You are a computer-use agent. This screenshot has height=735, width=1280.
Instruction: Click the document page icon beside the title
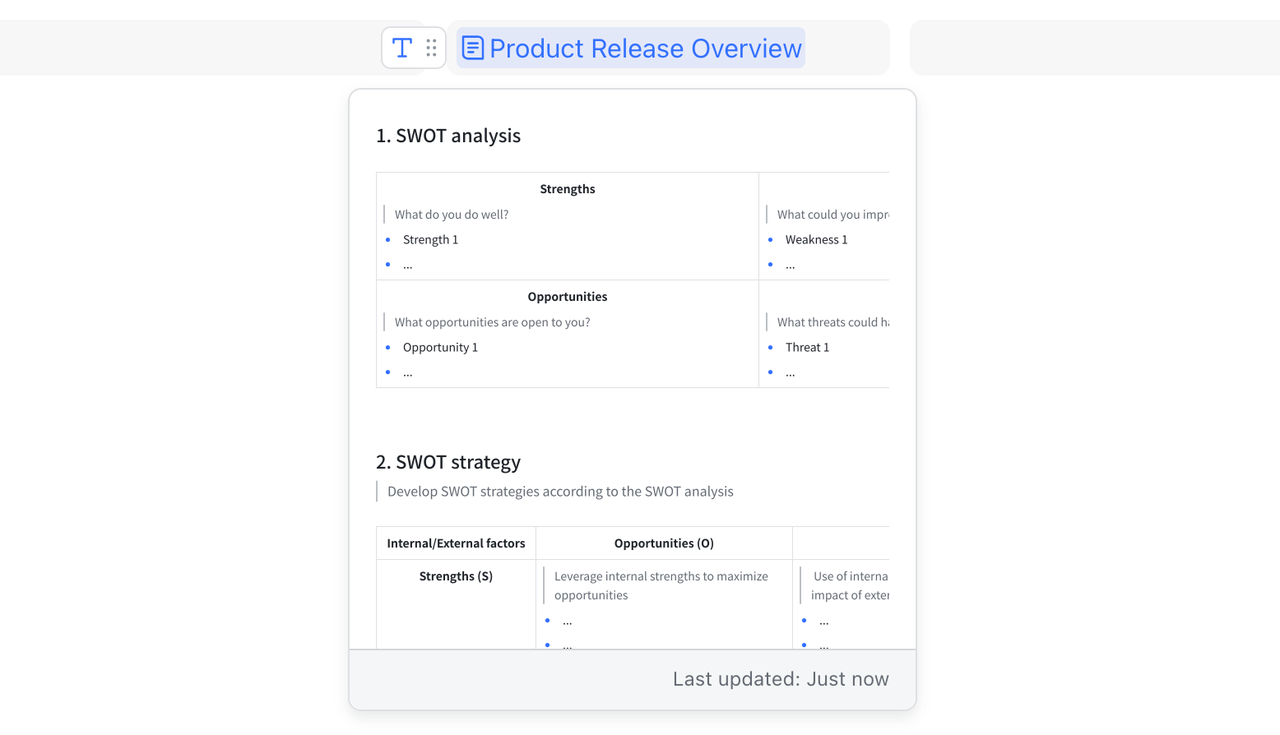pyautogui.click(x=472, y=47)
